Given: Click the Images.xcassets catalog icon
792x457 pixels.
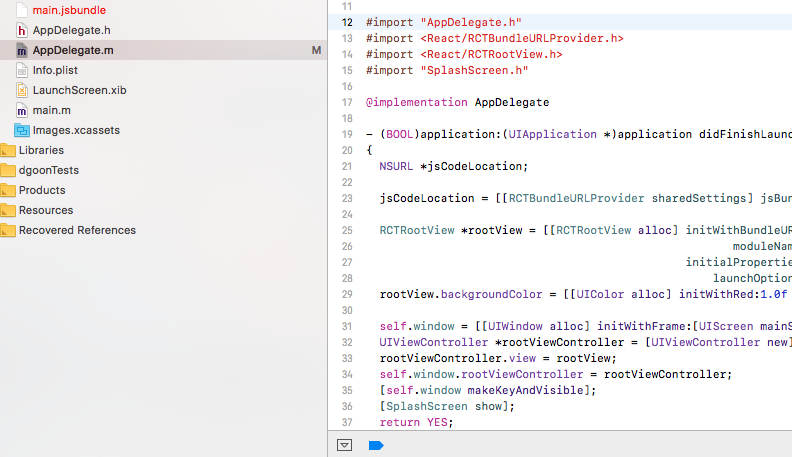Looking at the screenshot, I should [22, 130].
